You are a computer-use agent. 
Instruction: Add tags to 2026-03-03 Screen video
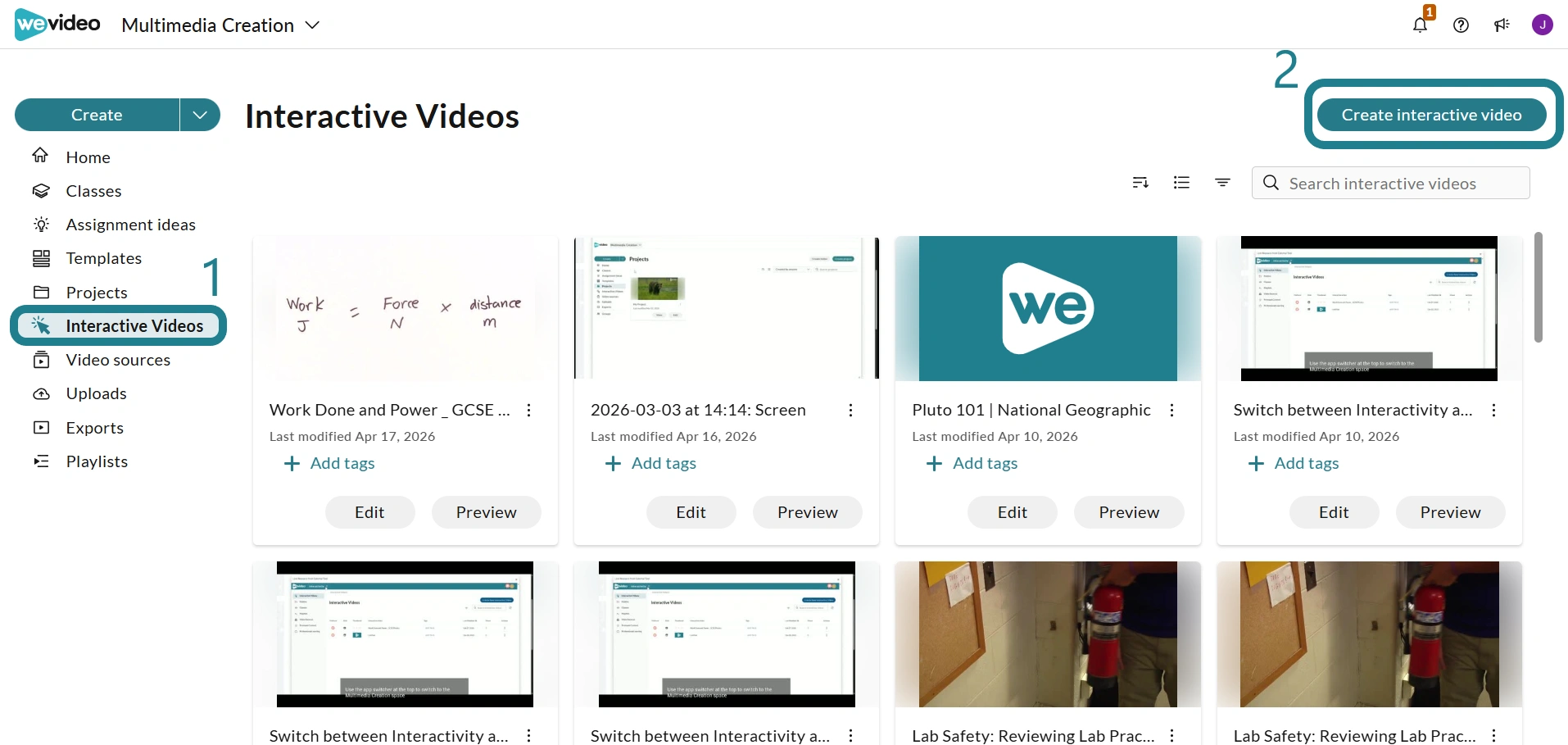tap(650, 463)
